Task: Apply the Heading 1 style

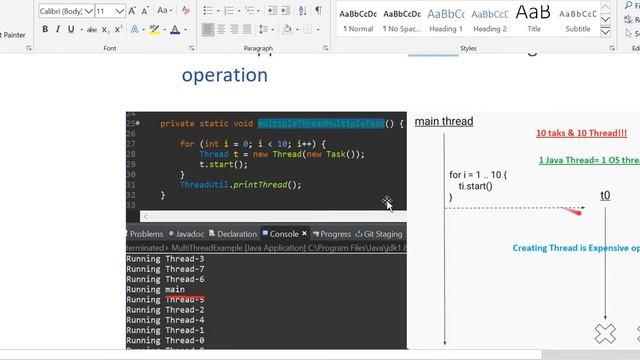Action: (446, 20)
